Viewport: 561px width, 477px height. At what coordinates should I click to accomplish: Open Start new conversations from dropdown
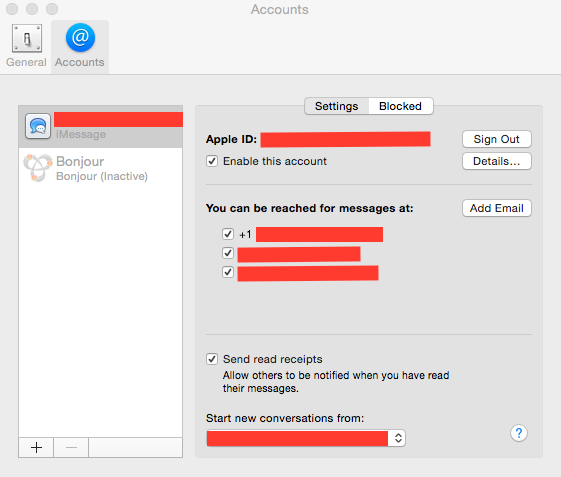pyautogui.click(x=306, y=438)
